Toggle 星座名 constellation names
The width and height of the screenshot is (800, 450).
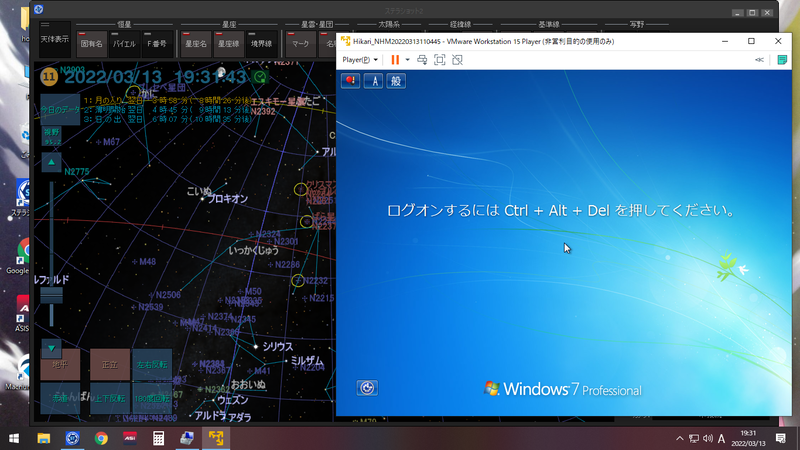(195, 44)
